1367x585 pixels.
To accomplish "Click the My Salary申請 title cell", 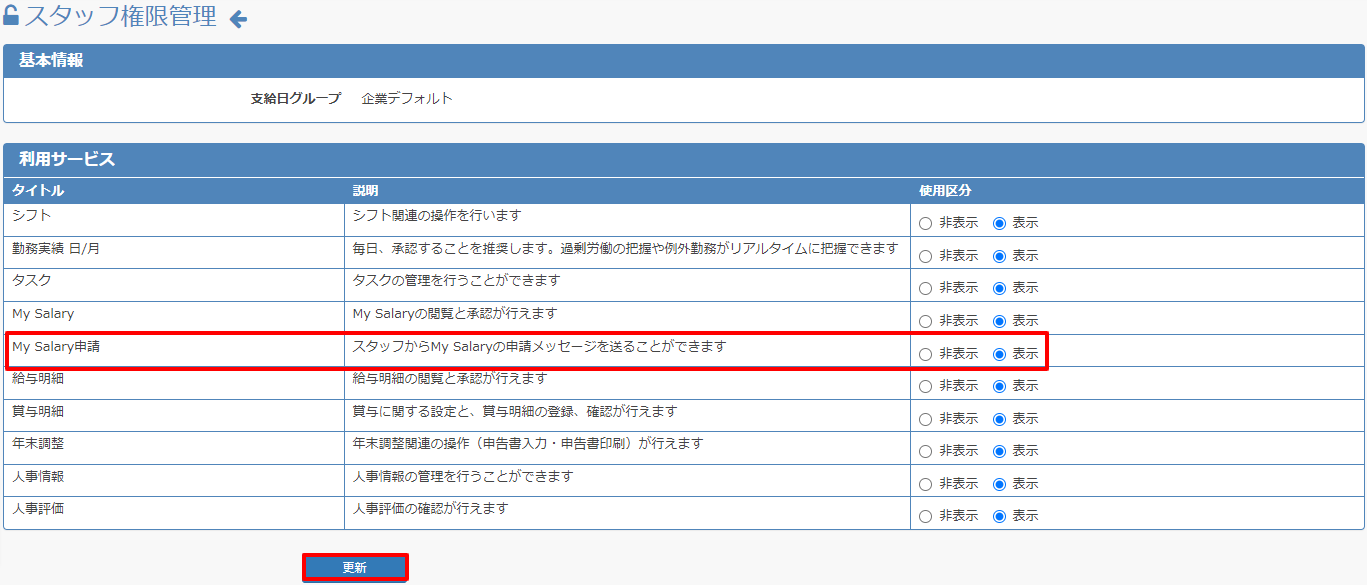I will coord(175,351).
